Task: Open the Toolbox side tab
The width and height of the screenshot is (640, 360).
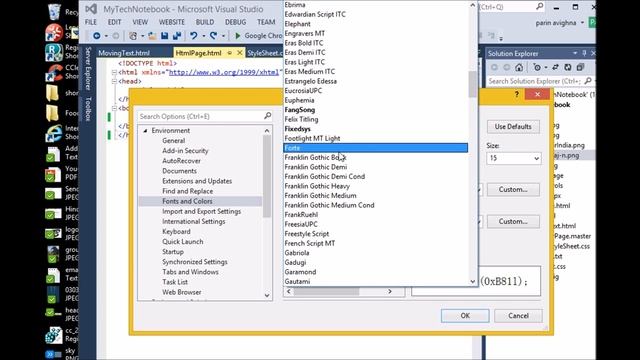Action: pos(87,109)
